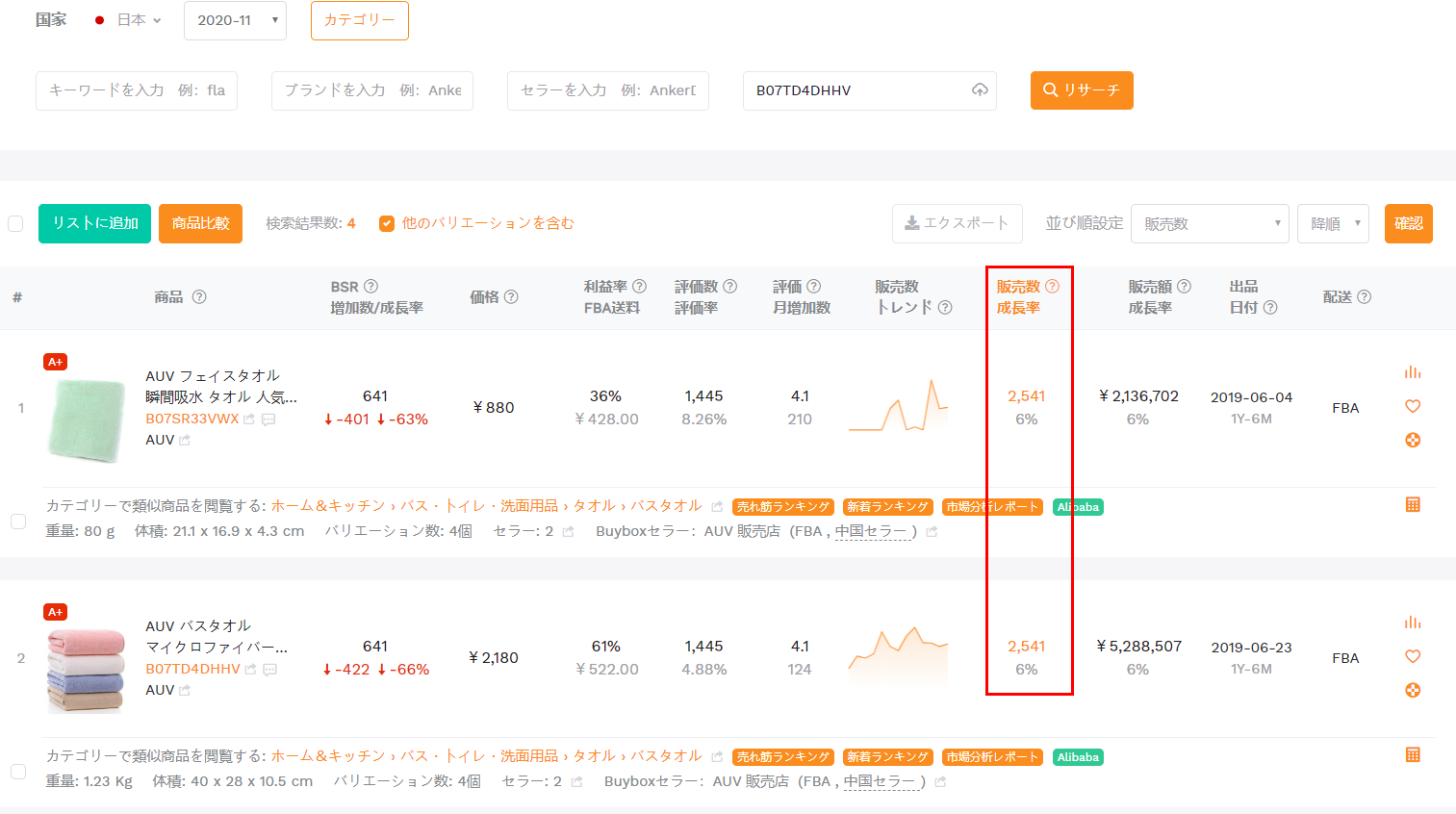Open the 日本 country dropdown
Image resolution: width=1456 pixels, height=814 pixels.
point(129,19)
